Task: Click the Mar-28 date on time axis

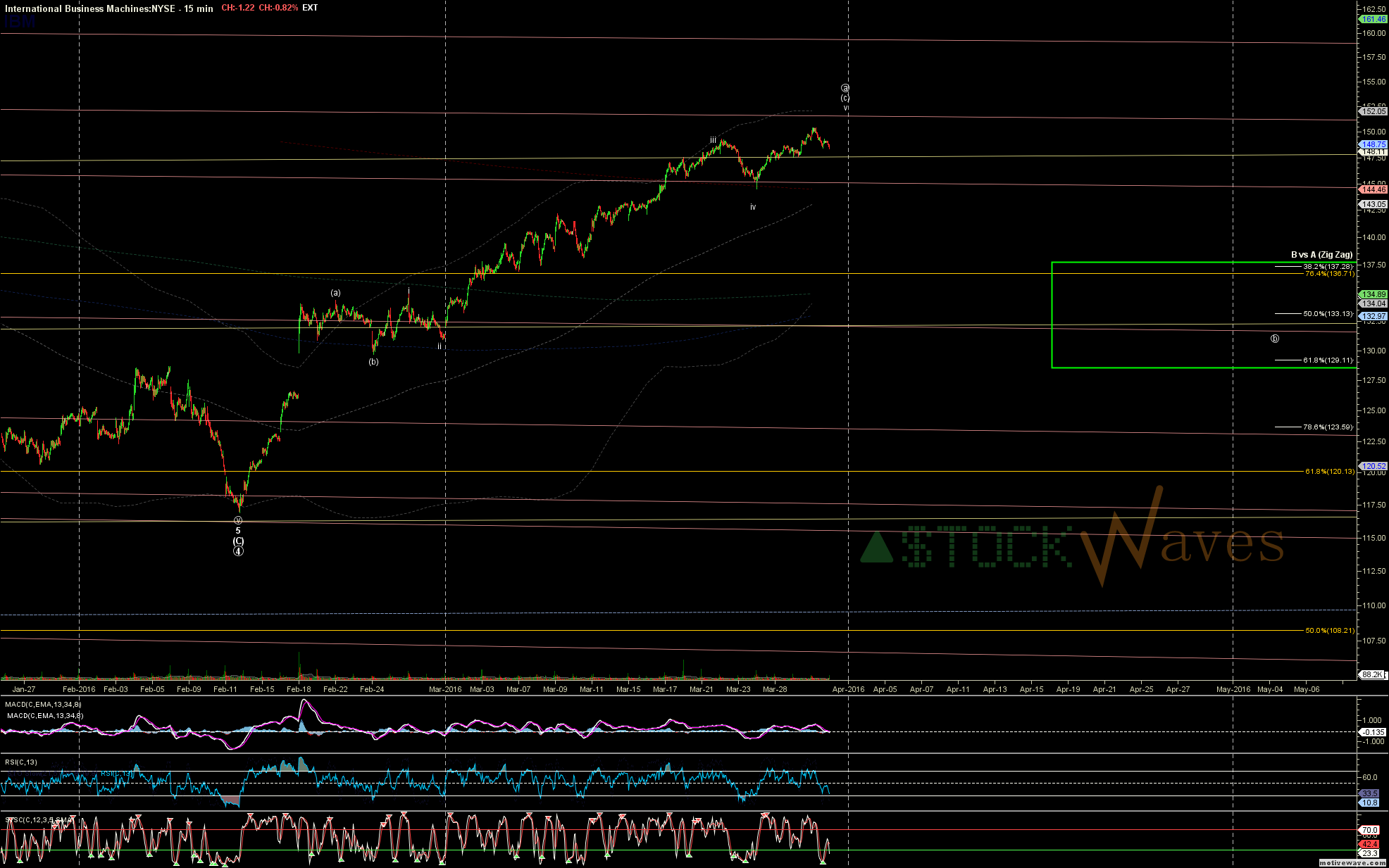Action: (775, 689)
